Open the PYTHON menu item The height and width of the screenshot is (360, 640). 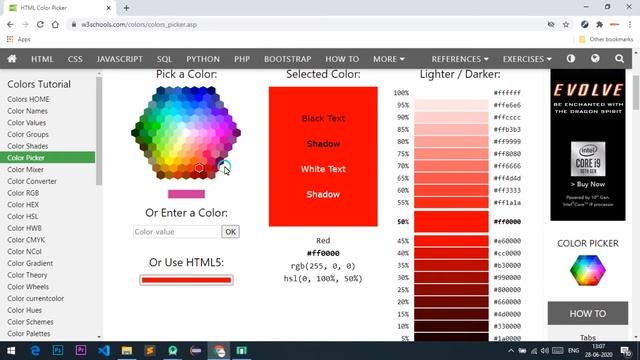(x=203, y=59)
